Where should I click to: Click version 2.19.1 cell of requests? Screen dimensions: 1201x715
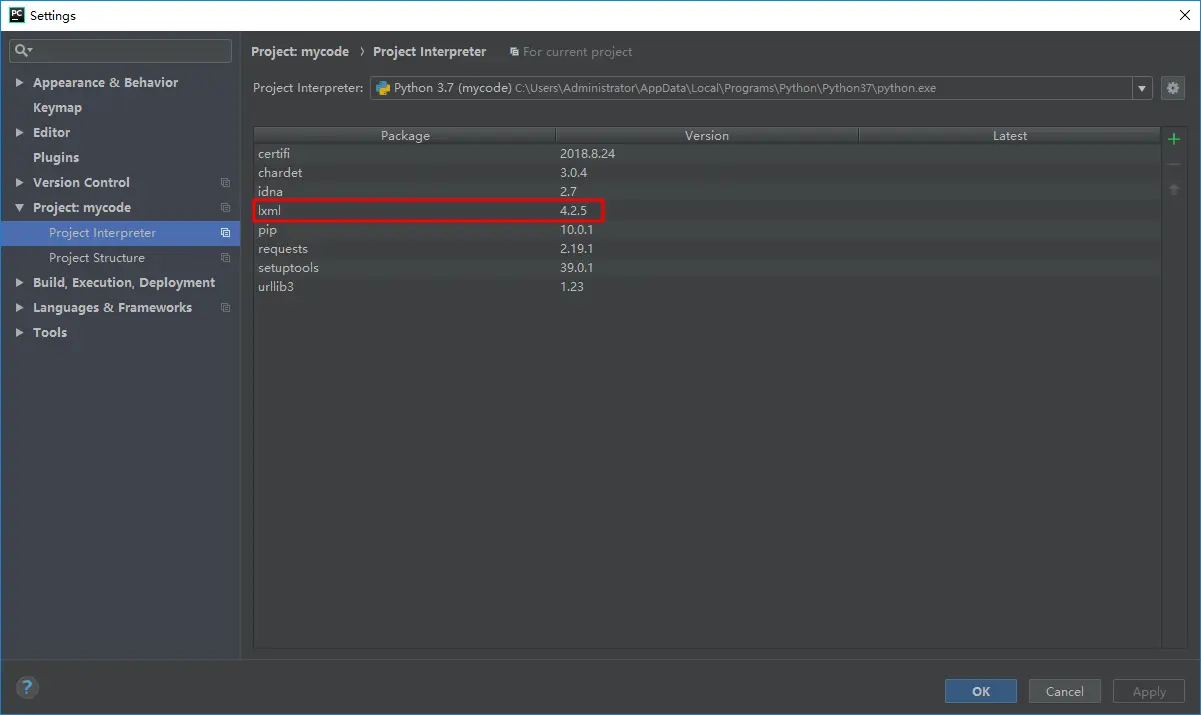(x=577, y=249)
